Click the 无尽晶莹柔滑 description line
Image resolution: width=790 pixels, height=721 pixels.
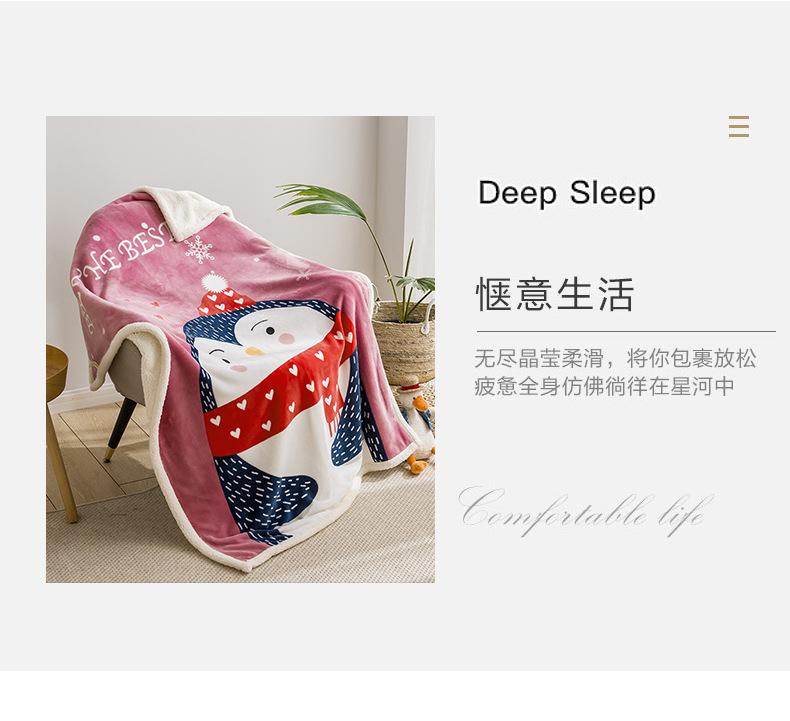coord(615,359)
